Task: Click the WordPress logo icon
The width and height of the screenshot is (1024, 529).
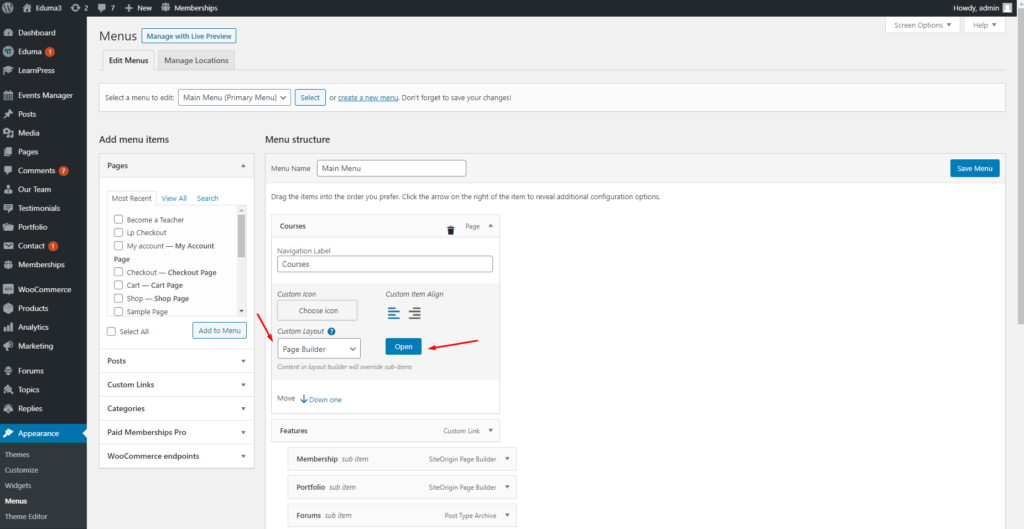Action: 8,8
